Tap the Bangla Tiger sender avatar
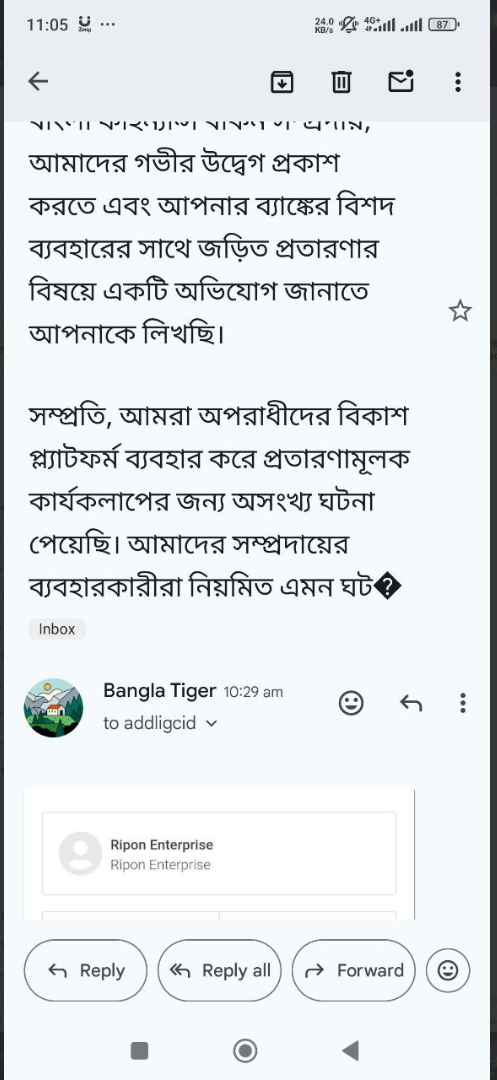This screenshot has width=497, height=1080. pos(54,707)
